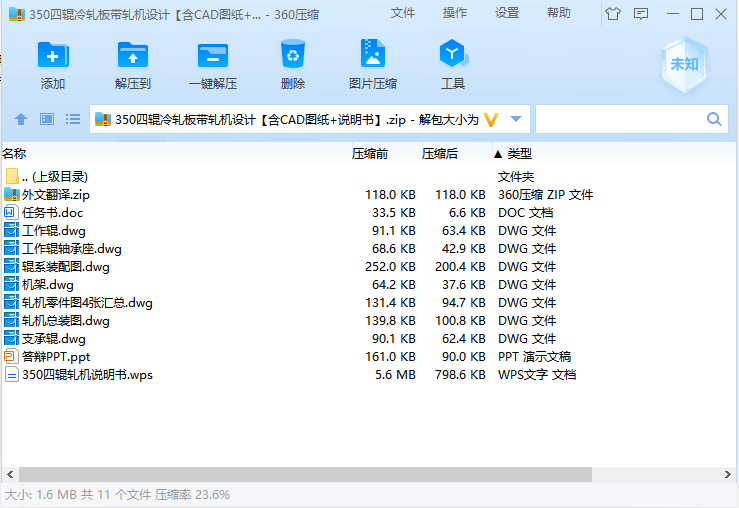
Task: Click the wps icon of 350四辊轧机说明书.wps
Action: 12,374
